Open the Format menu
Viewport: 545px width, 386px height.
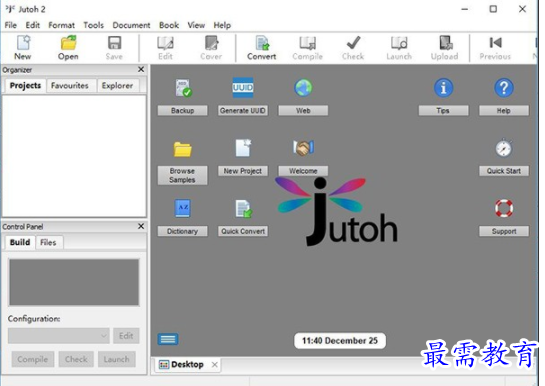[62, 25]
